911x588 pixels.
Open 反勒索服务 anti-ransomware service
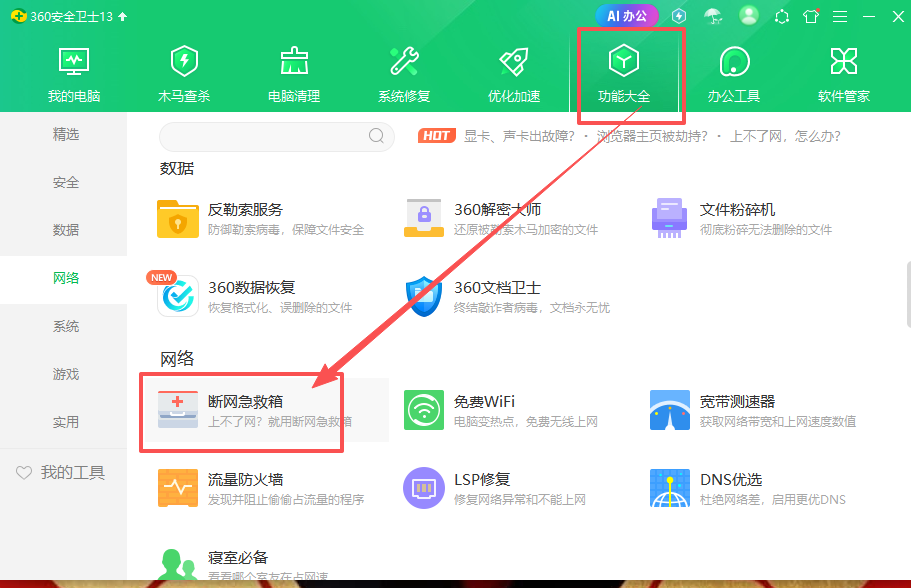(245, 218)
